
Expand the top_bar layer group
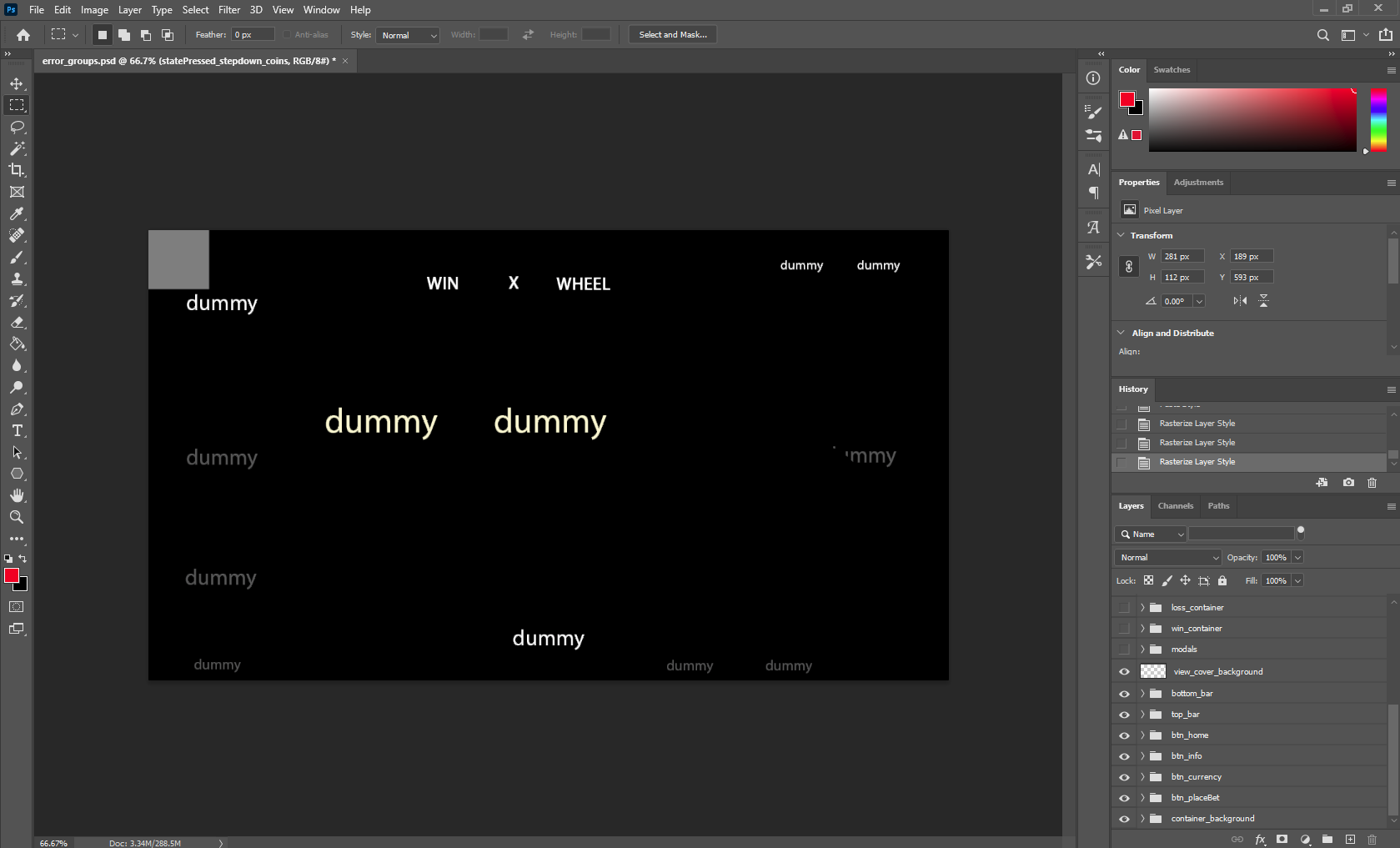tap(1142, 715)
